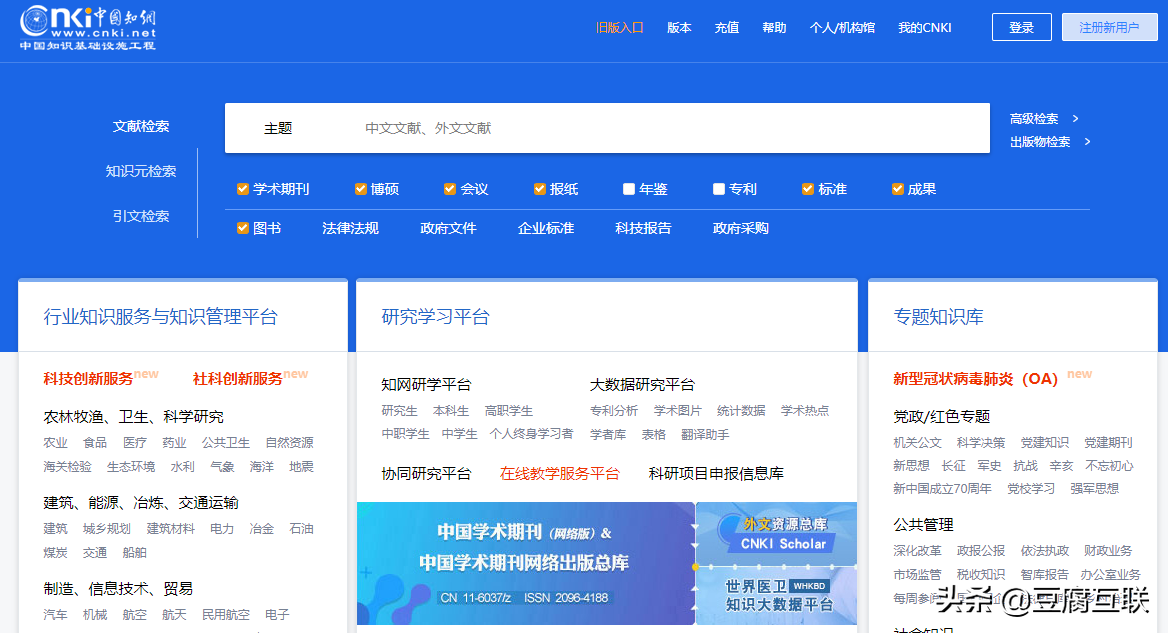
Task: Click the 登录 button
Action: coord(1021,28)
